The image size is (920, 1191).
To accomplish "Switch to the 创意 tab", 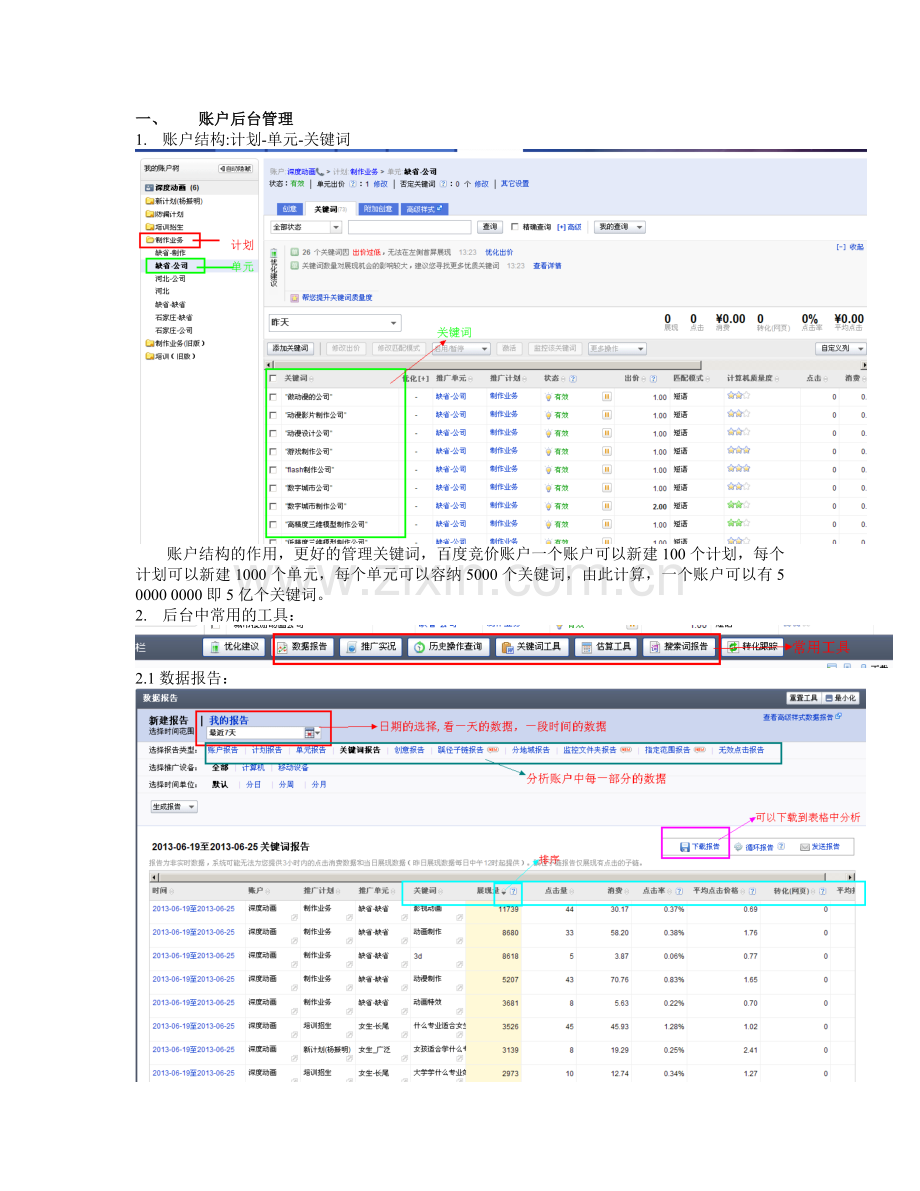I will (289, 209).
